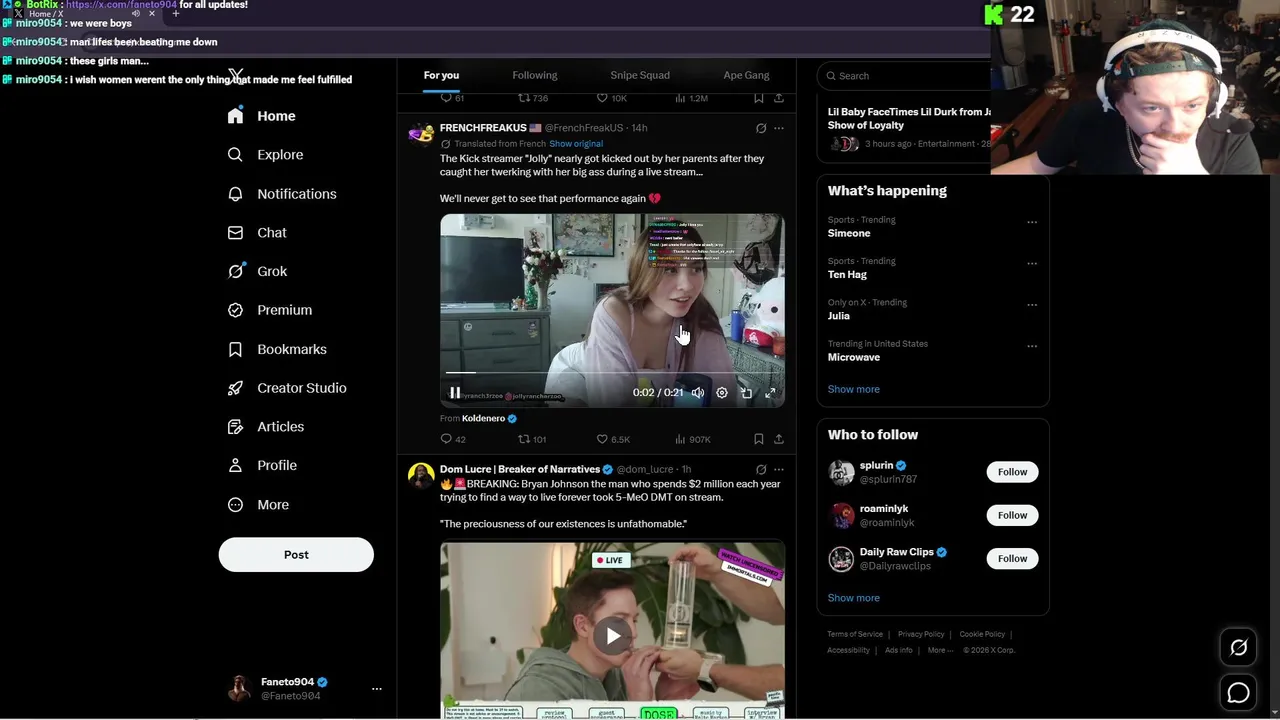The image size is (1280, 720).
Task: Open the Koldenero source link
Action: (x=483, y=419)
